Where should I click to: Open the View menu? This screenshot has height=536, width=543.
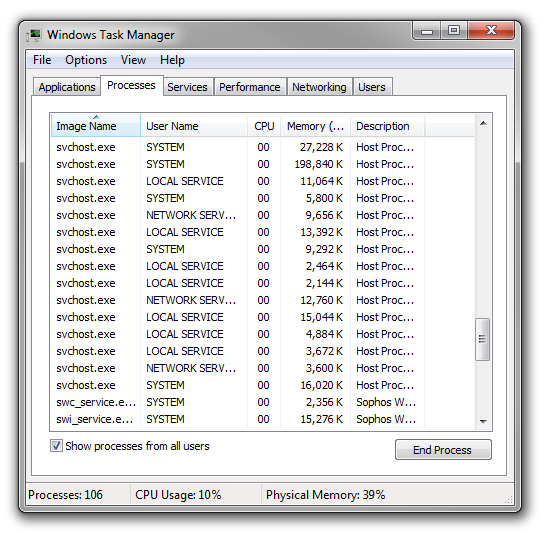(133, 60)
